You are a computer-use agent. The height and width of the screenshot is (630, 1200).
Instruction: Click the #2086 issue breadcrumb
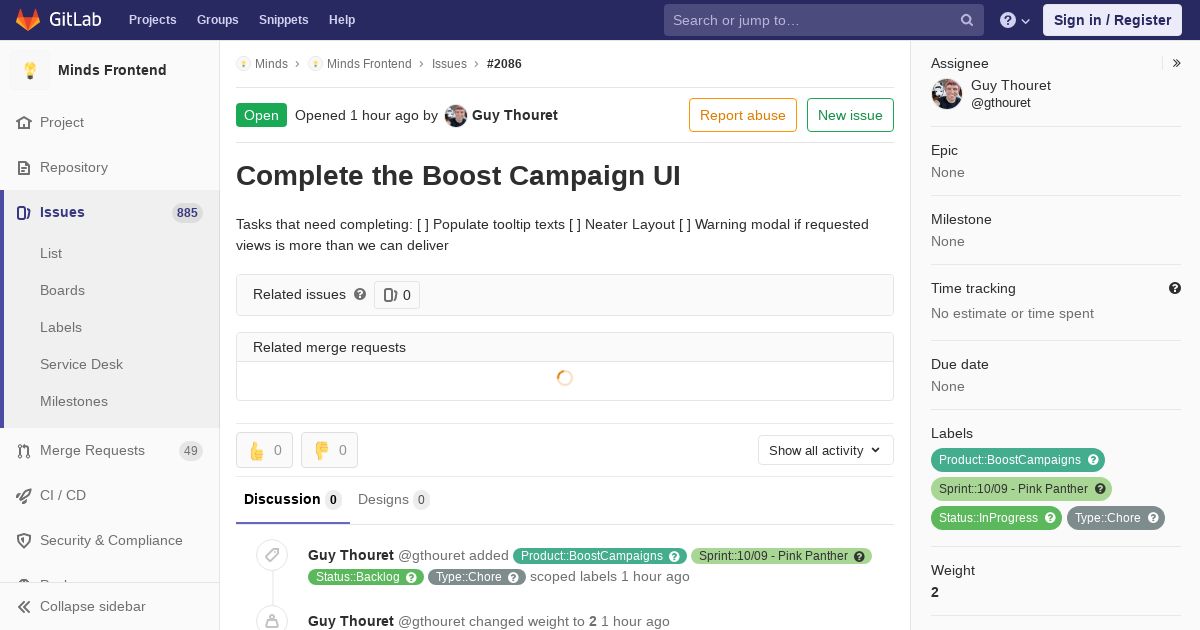pyautogui.click(x=504, y=63)
